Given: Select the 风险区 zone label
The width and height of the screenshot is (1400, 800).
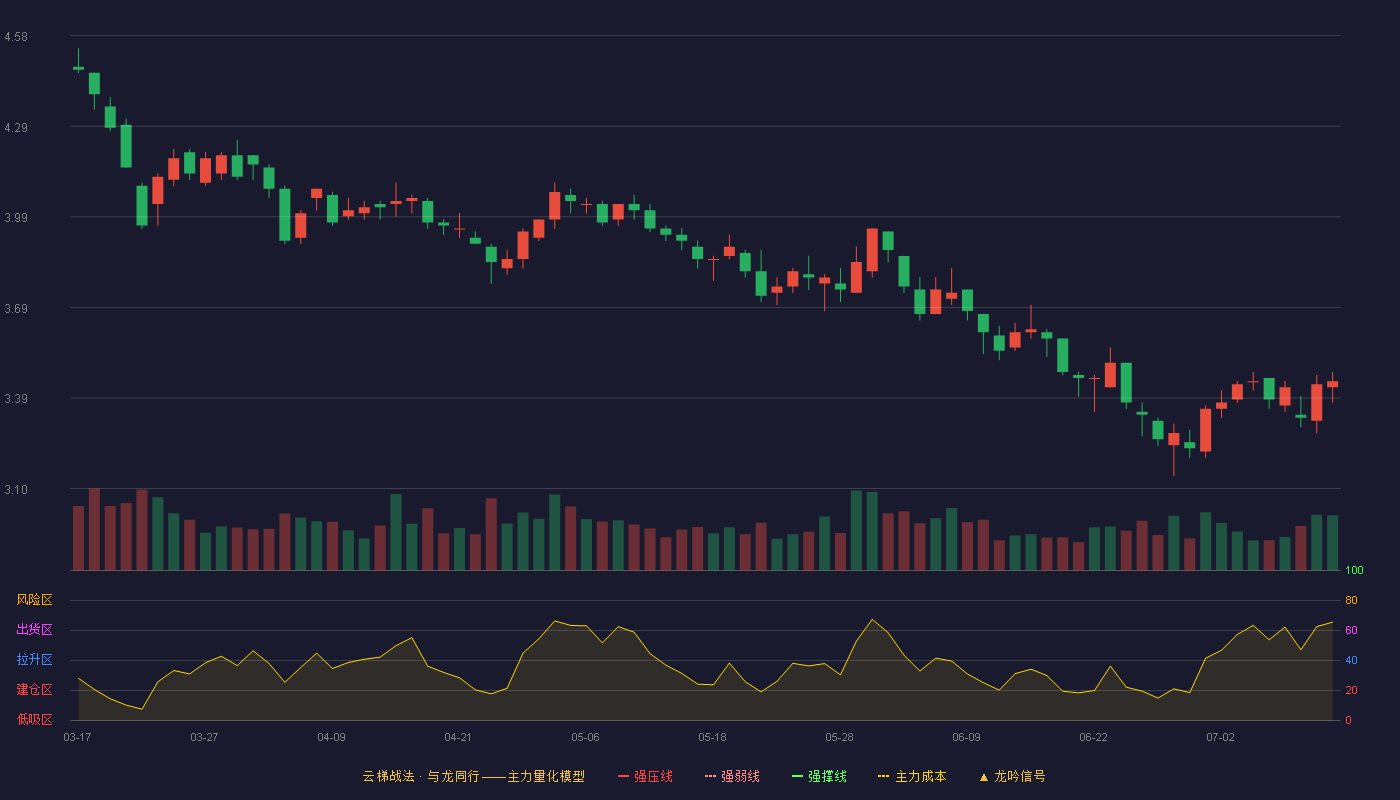Looking at the screenshot, I should pos(34,600).
